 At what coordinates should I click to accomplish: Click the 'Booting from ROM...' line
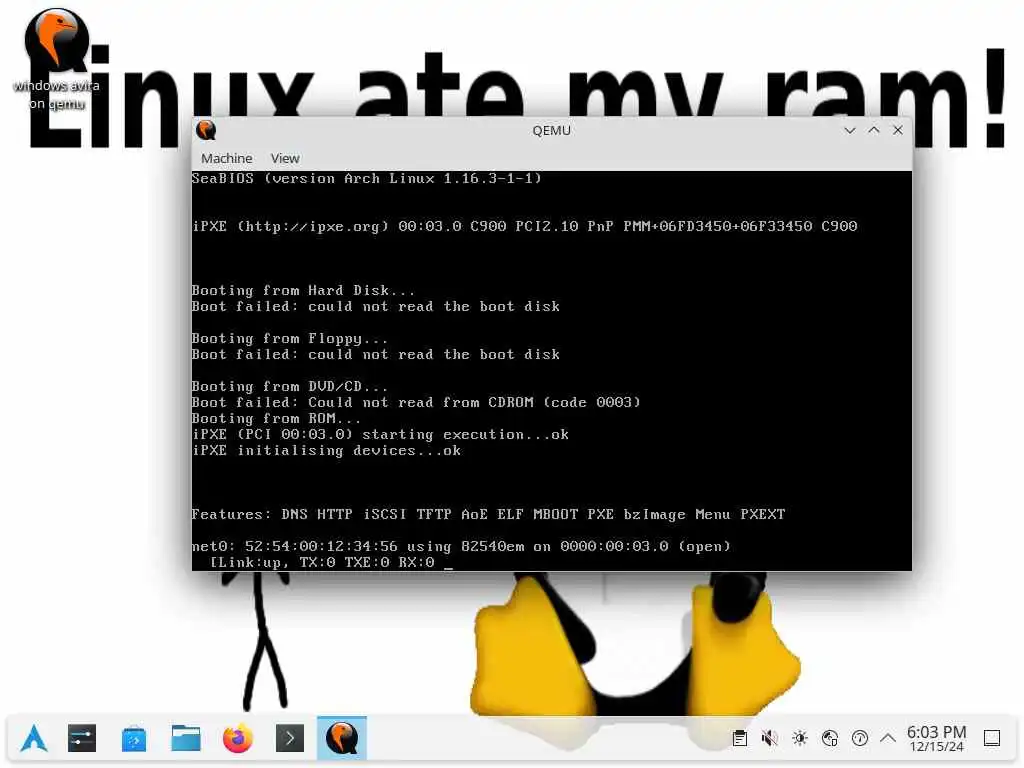point(276,418)
